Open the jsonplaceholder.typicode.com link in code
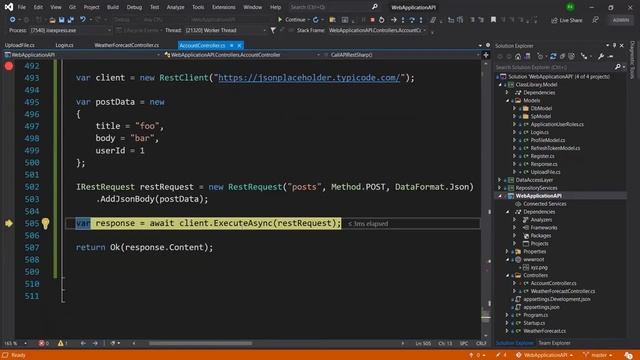This screenshot has height=360, width=640. coord(309,78)
